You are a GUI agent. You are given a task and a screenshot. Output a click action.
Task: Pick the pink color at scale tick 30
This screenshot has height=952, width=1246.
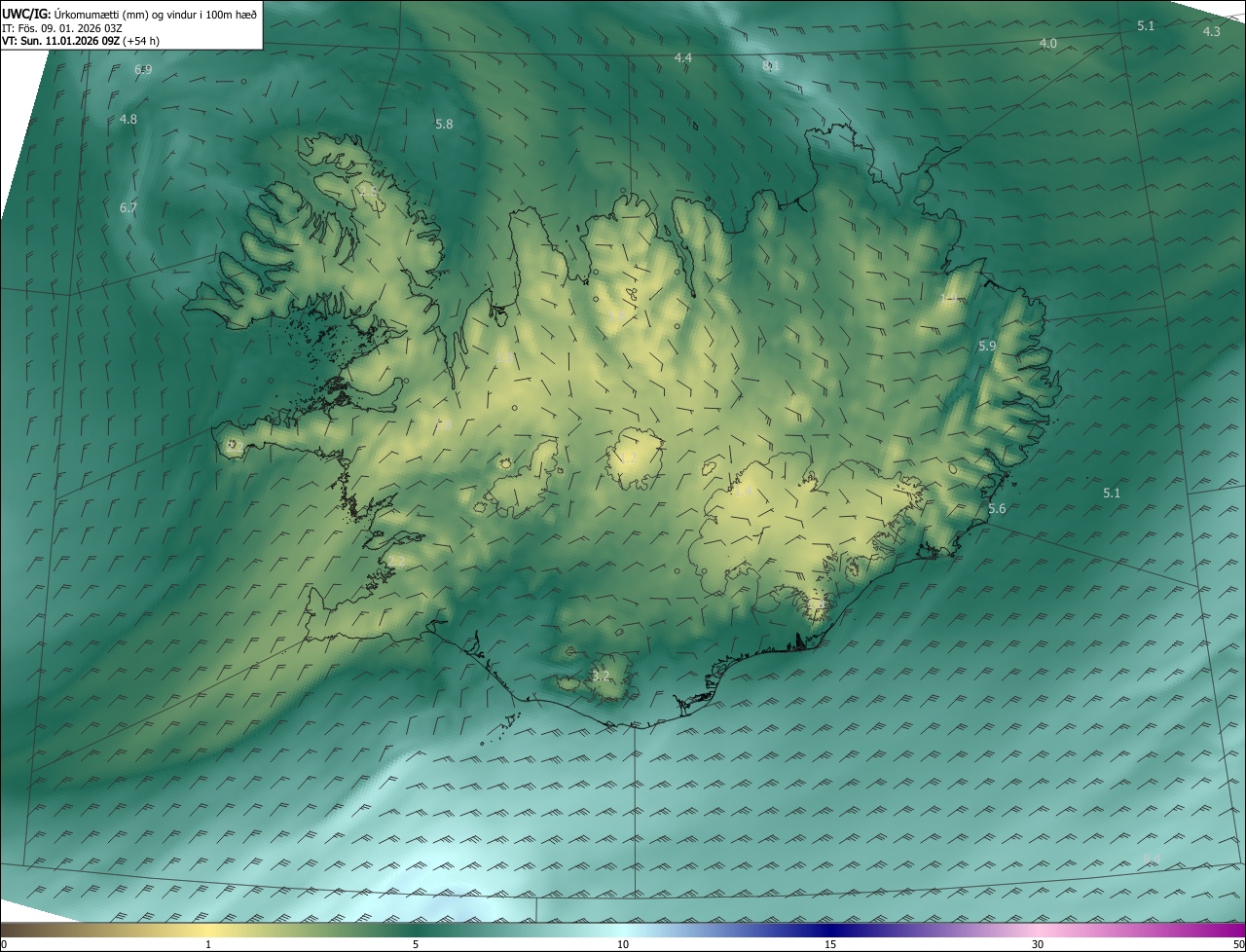[x=1038, y=930]
